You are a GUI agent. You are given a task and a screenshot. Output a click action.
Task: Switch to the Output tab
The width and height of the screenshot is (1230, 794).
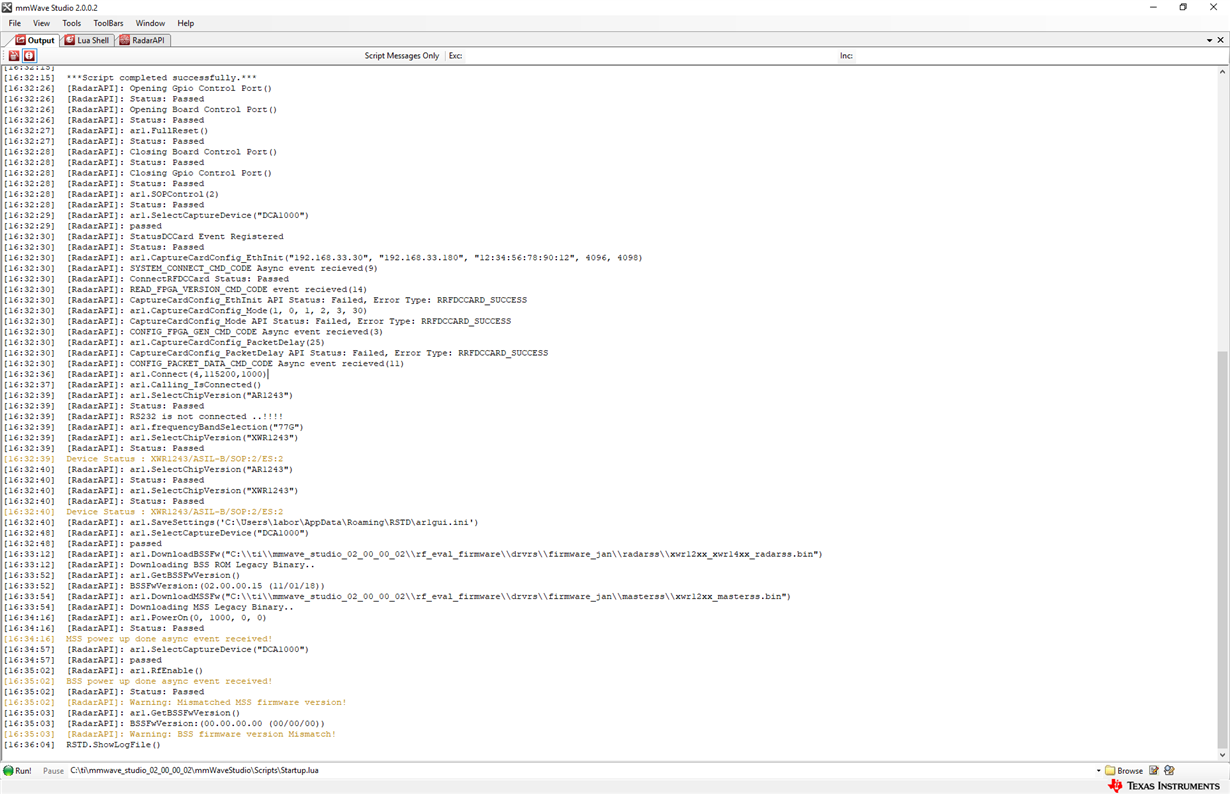click(x=35, y=40)
